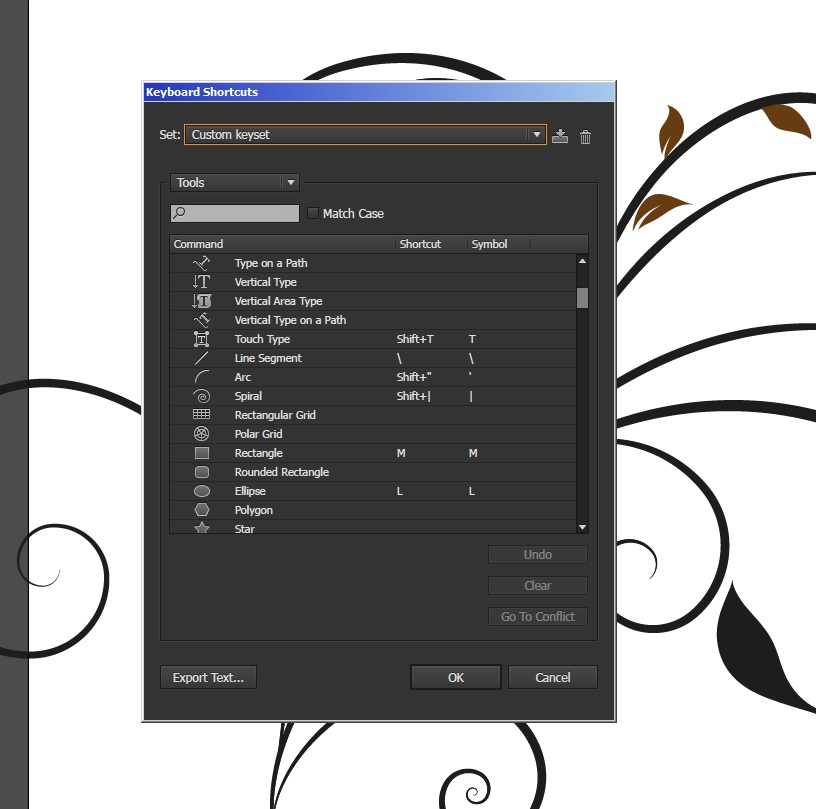Select the M shortcut cell for Rectangle
The width and height of the screenshot is (816, 809).
(x=401, y=453)
